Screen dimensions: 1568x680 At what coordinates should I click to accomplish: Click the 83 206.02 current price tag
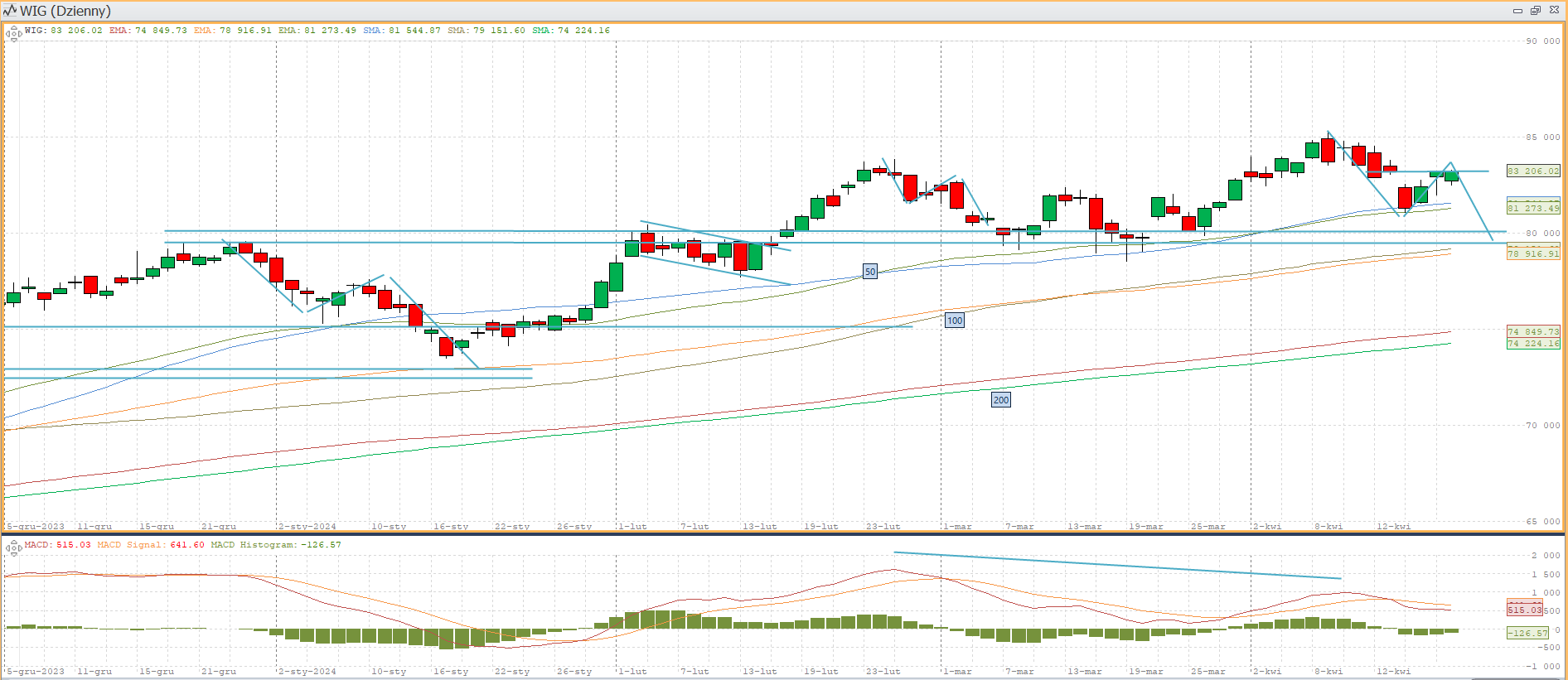coord(1533,171)
